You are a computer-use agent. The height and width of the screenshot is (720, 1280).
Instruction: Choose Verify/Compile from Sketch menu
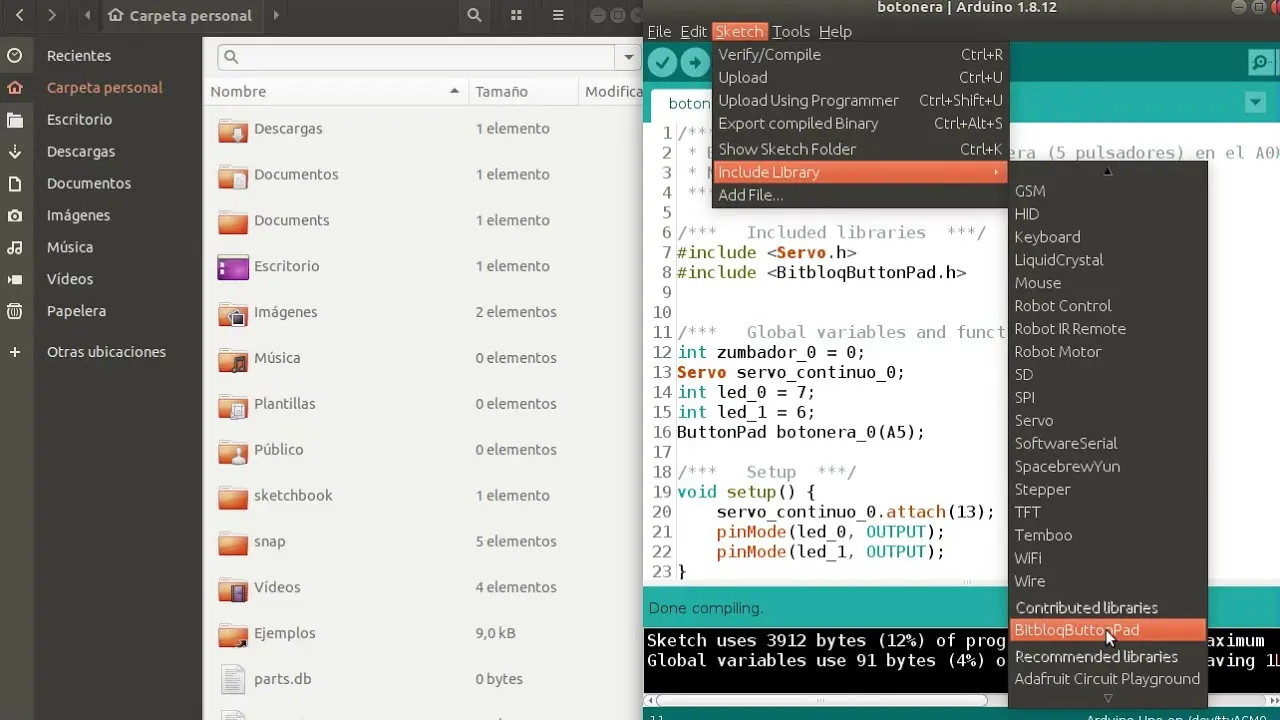[x=769, y=54]
